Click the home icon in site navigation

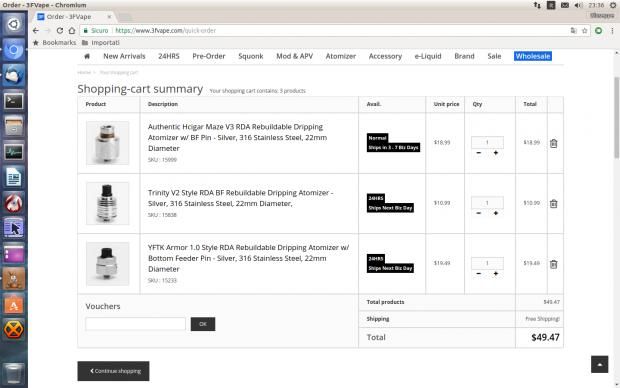tap(87, 56)
